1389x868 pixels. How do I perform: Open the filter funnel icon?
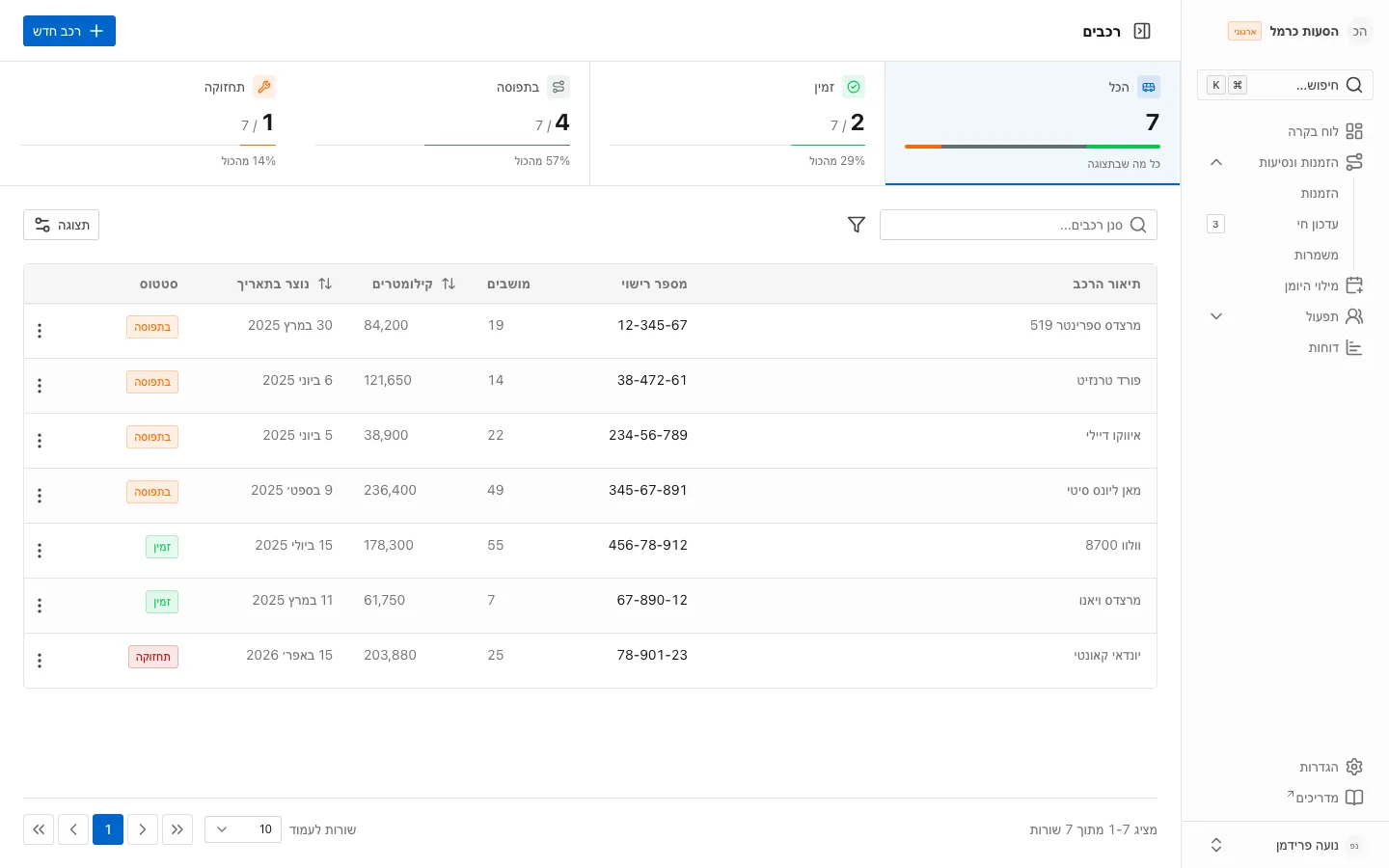857,225
